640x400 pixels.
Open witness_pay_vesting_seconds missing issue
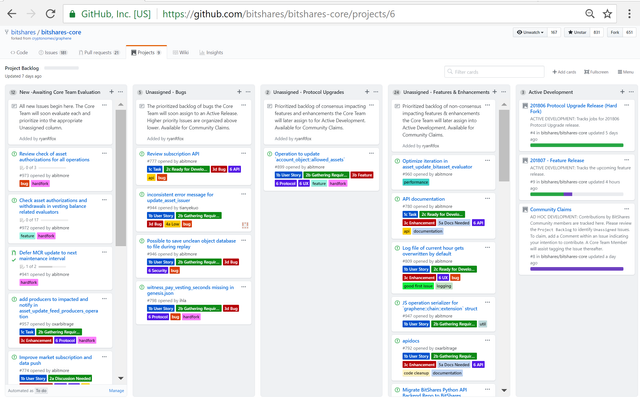point(190,290)
